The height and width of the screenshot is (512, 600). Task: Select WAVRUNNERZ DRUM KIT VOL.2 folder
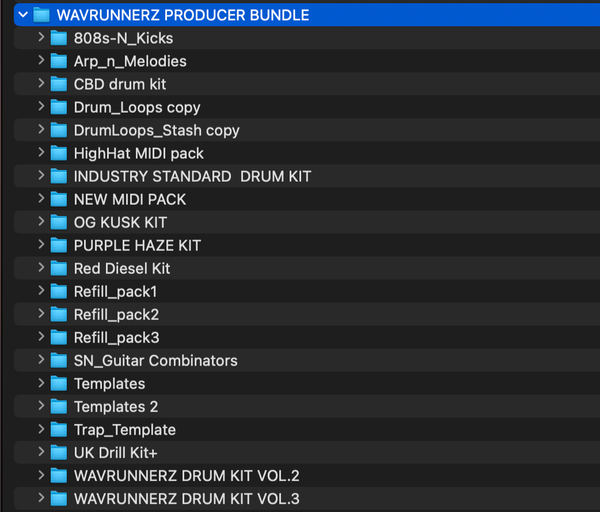pos(186,475)
